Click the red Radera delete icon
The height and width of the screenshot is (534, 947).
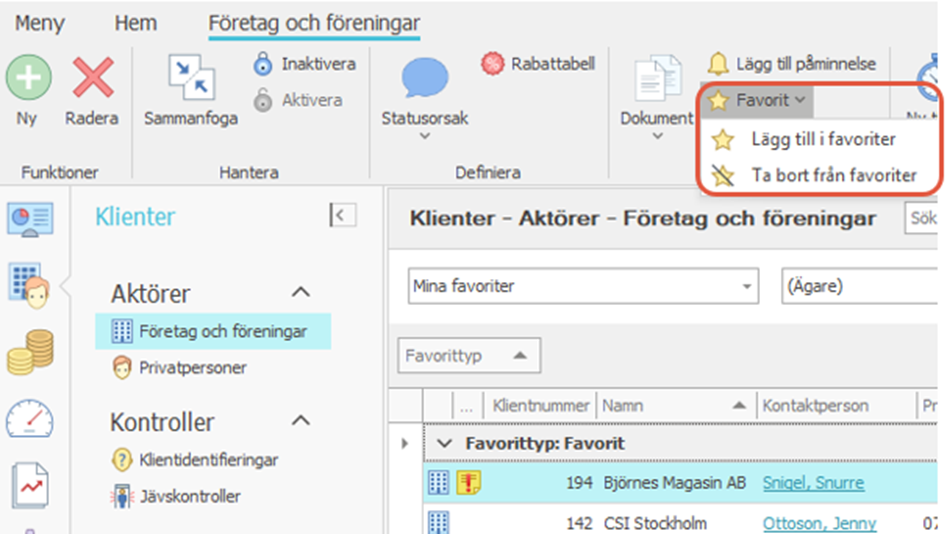coord(91,77)
